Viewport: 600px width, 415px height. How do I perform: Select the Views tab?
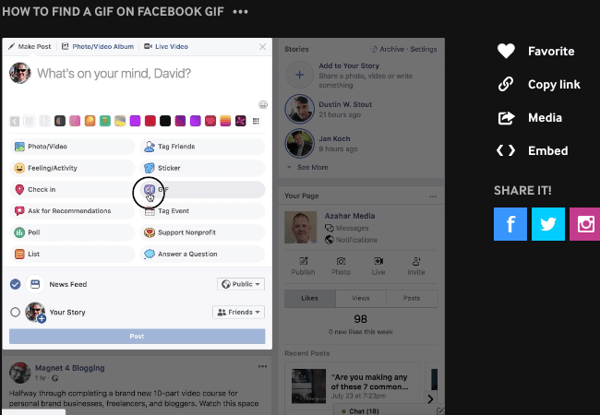[361, 298]
